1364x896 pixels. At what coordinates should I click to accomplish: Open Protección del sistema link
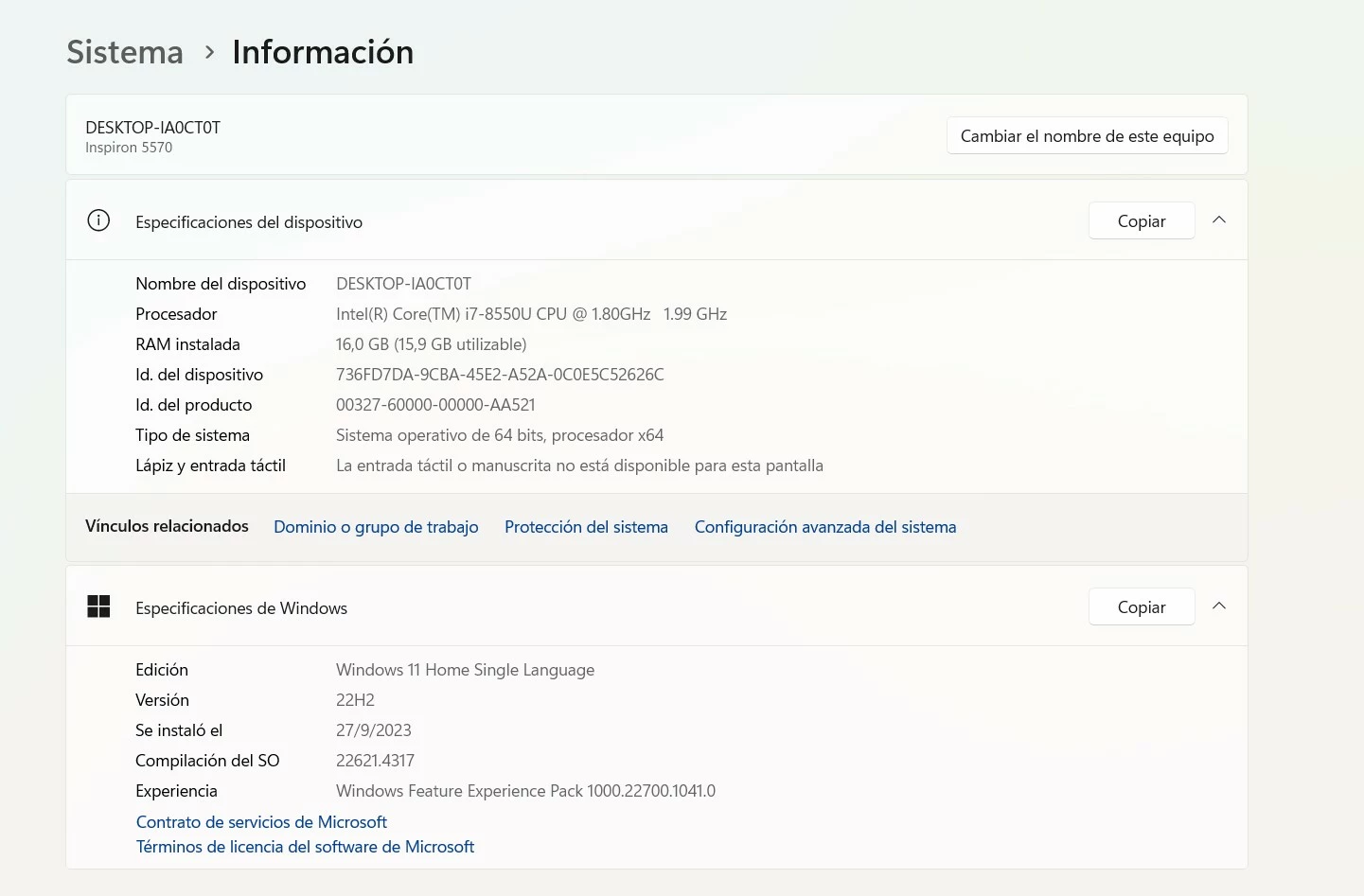coord(586,527)
